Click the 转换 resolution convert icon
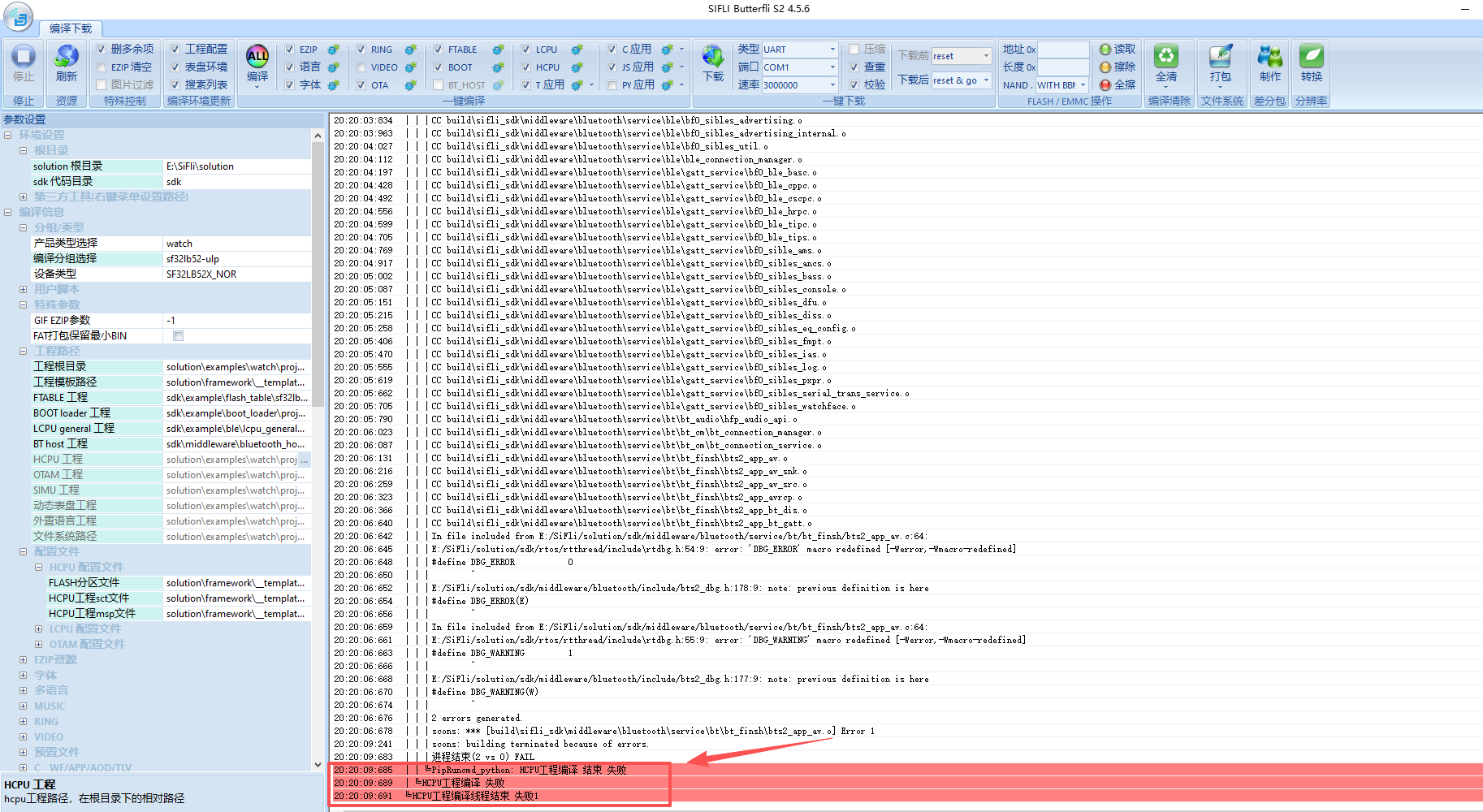The width and height of the screenshot is (1483, 812). click(1312, 57)
